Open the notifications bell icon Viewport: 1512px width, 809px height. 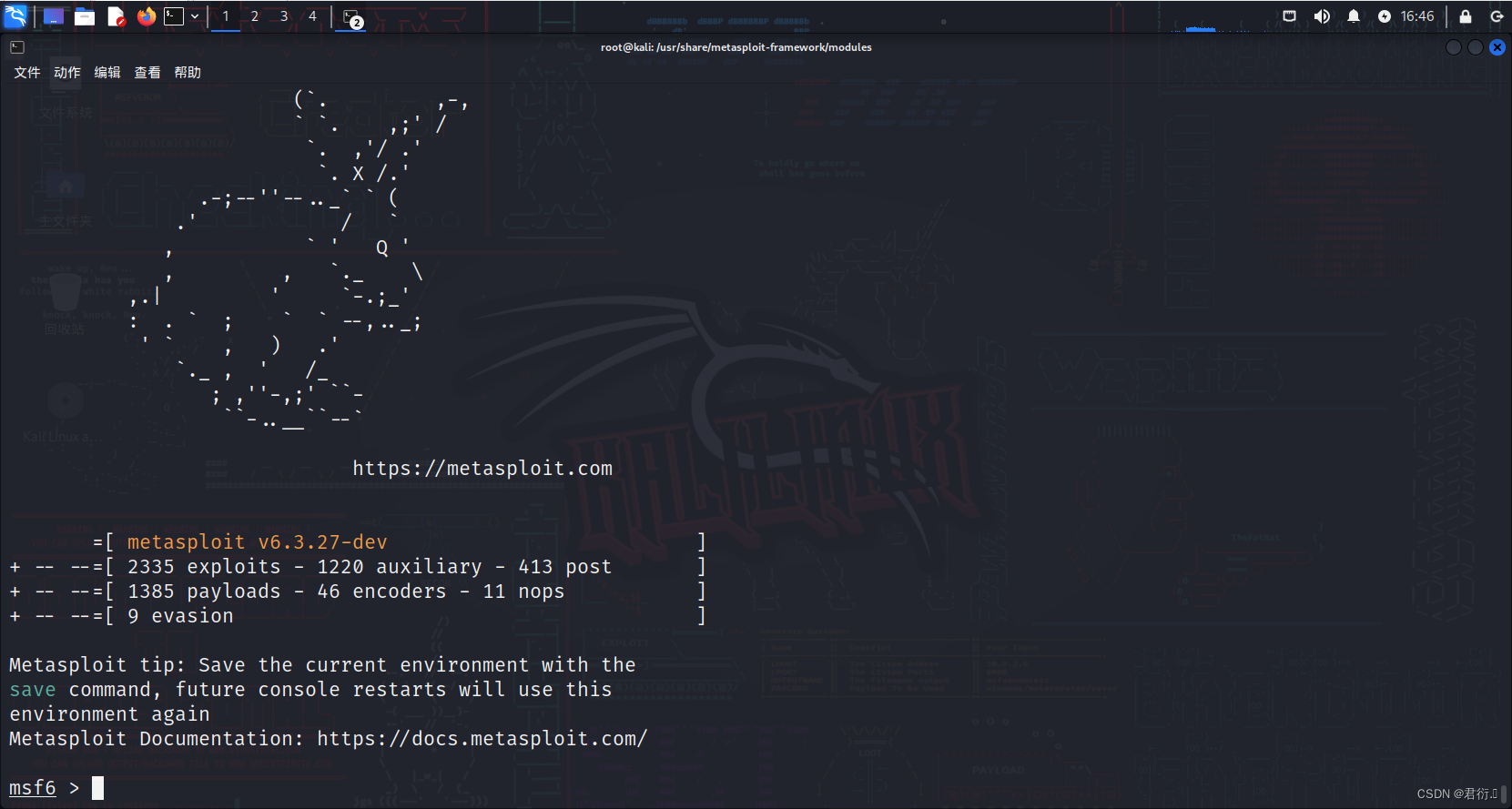[1354, 16]
